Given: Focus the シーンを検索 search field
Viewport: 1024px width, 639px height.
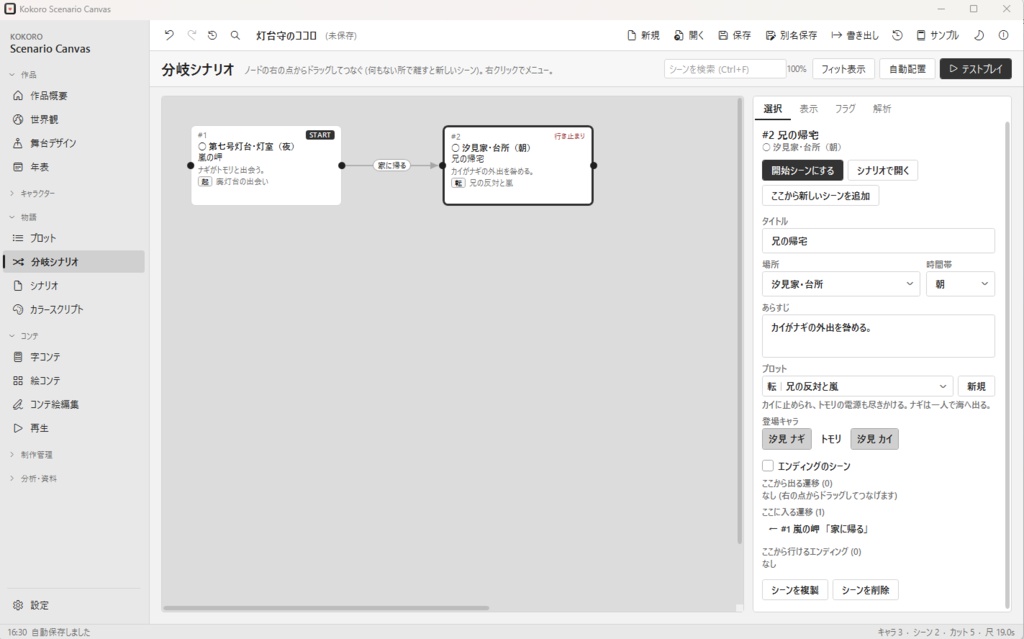Looking at the screenshot, I should (725, 69).
